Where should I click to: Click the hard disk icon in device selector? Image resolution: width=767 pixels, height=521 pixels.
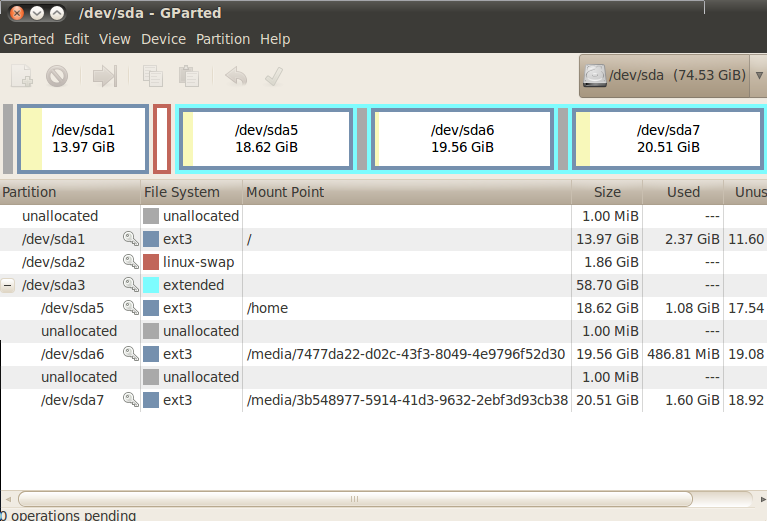(595, 76)
